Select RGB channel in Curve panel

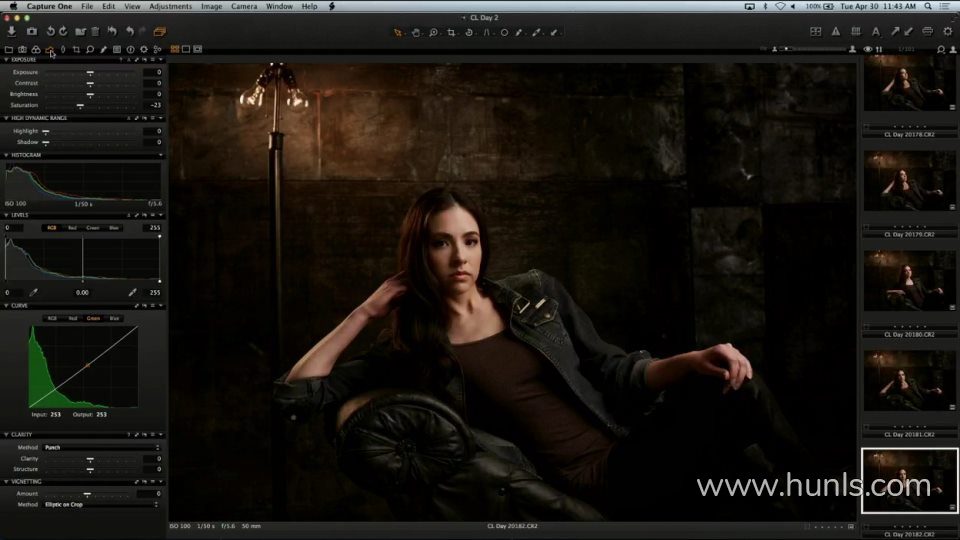[52, 318]
